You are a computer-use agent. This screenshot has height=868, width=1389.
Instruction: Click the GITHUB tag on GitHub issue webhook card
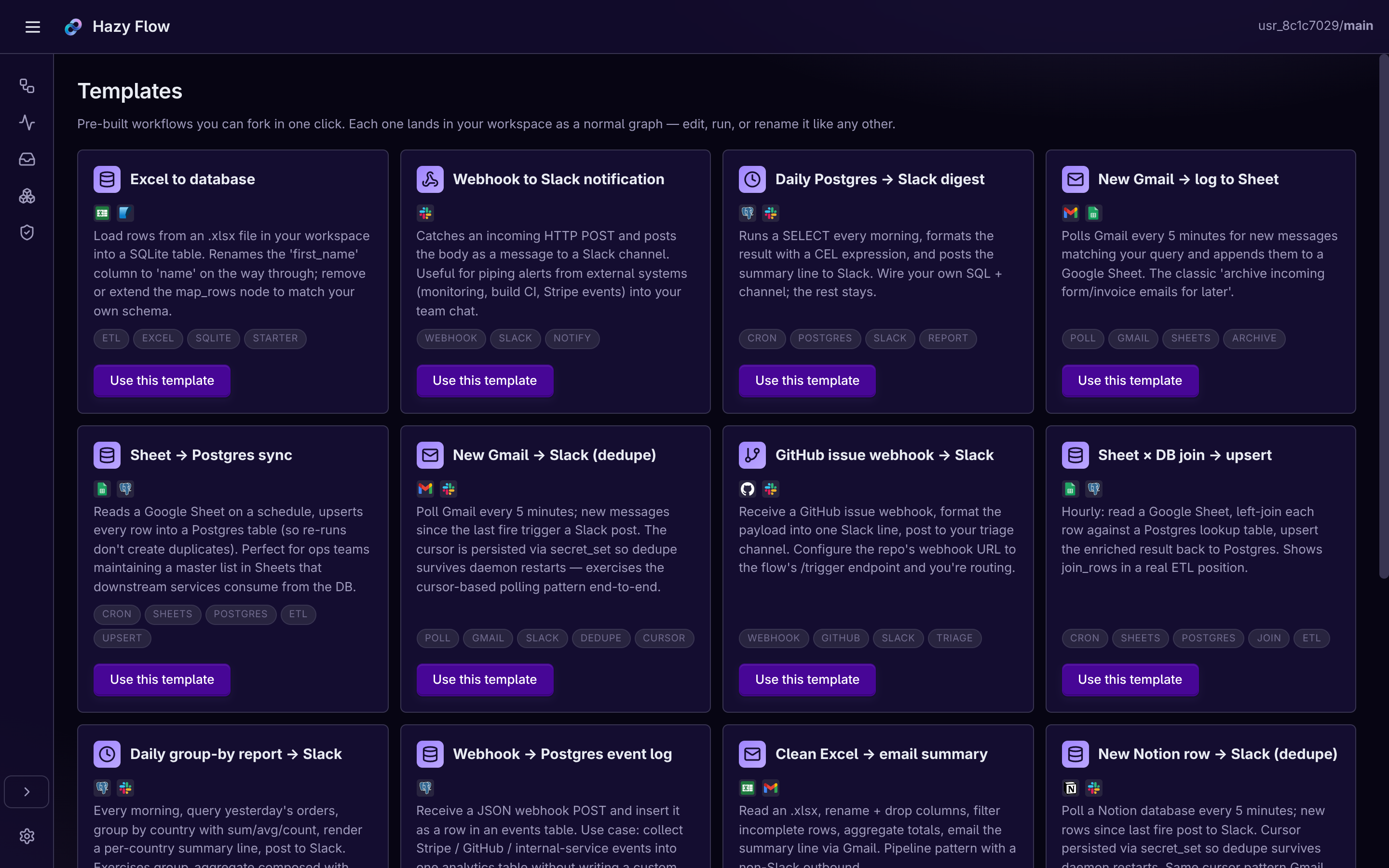pos(840,638)
